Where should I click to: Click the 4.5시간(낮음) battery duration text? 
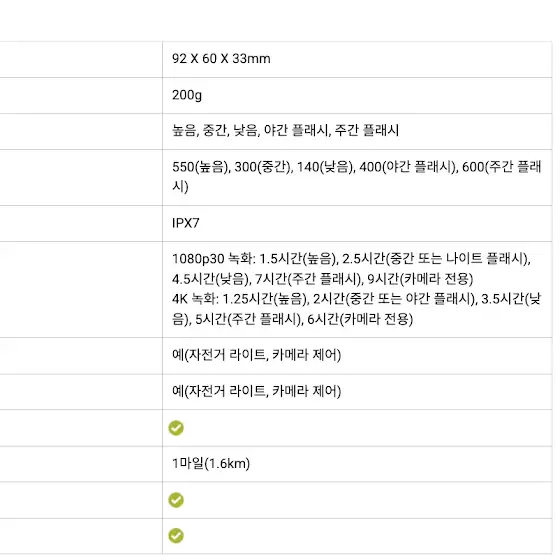(211, 279)
